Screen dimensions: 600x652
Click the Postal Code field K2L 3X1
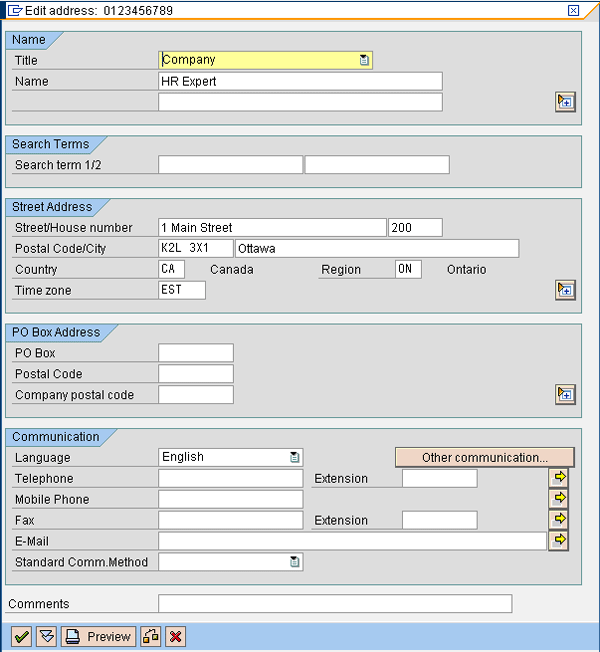(196, 248)
